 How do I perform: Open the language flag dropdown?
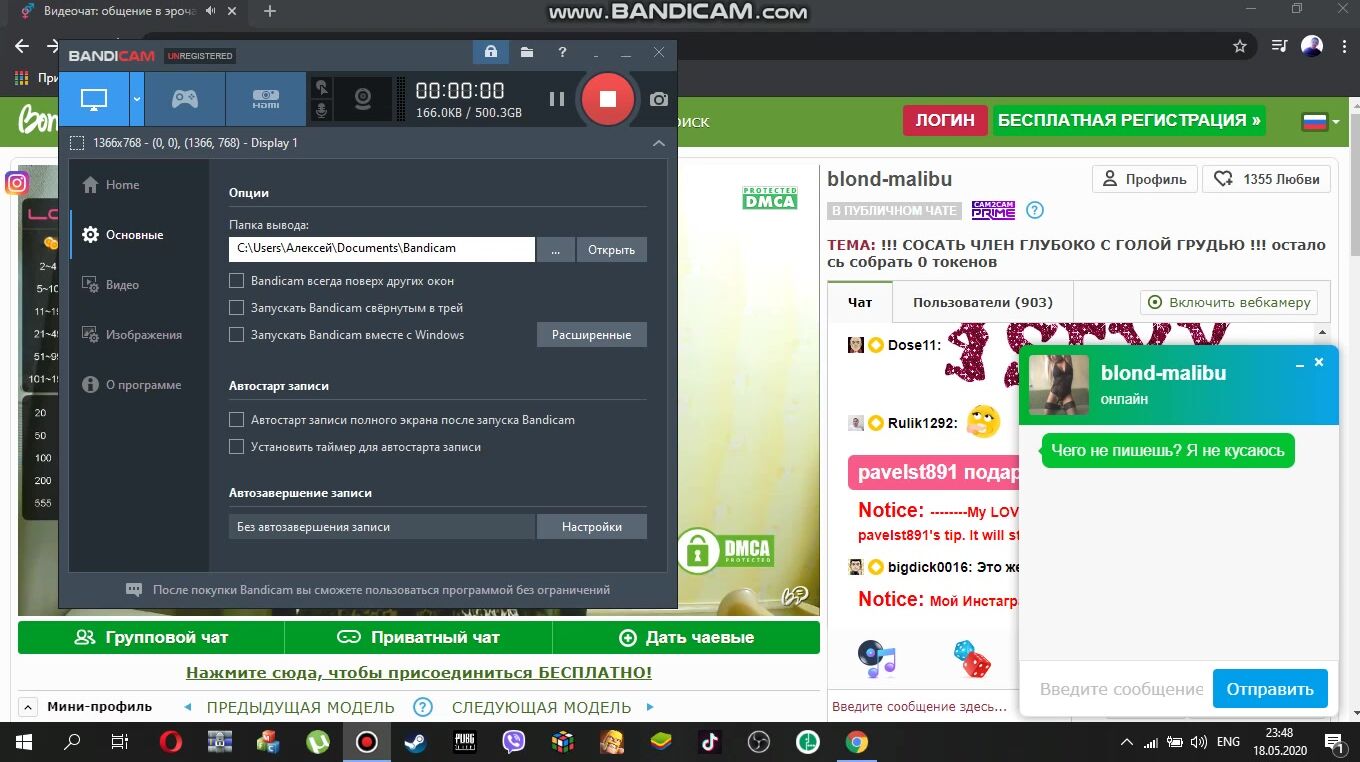pyautogui.click(x=1320, y=122)
